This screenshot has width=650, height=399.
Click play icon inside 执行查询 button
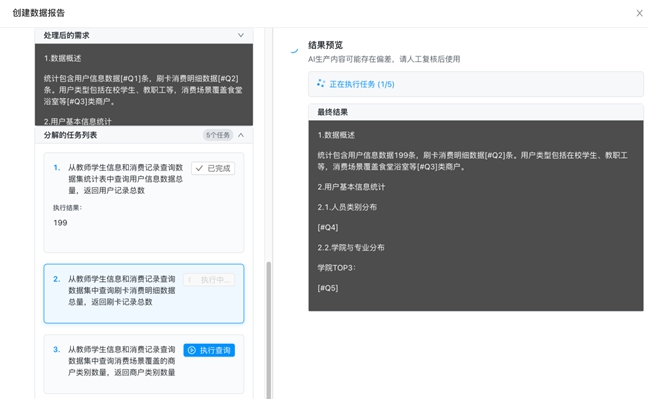pos(192,350)
